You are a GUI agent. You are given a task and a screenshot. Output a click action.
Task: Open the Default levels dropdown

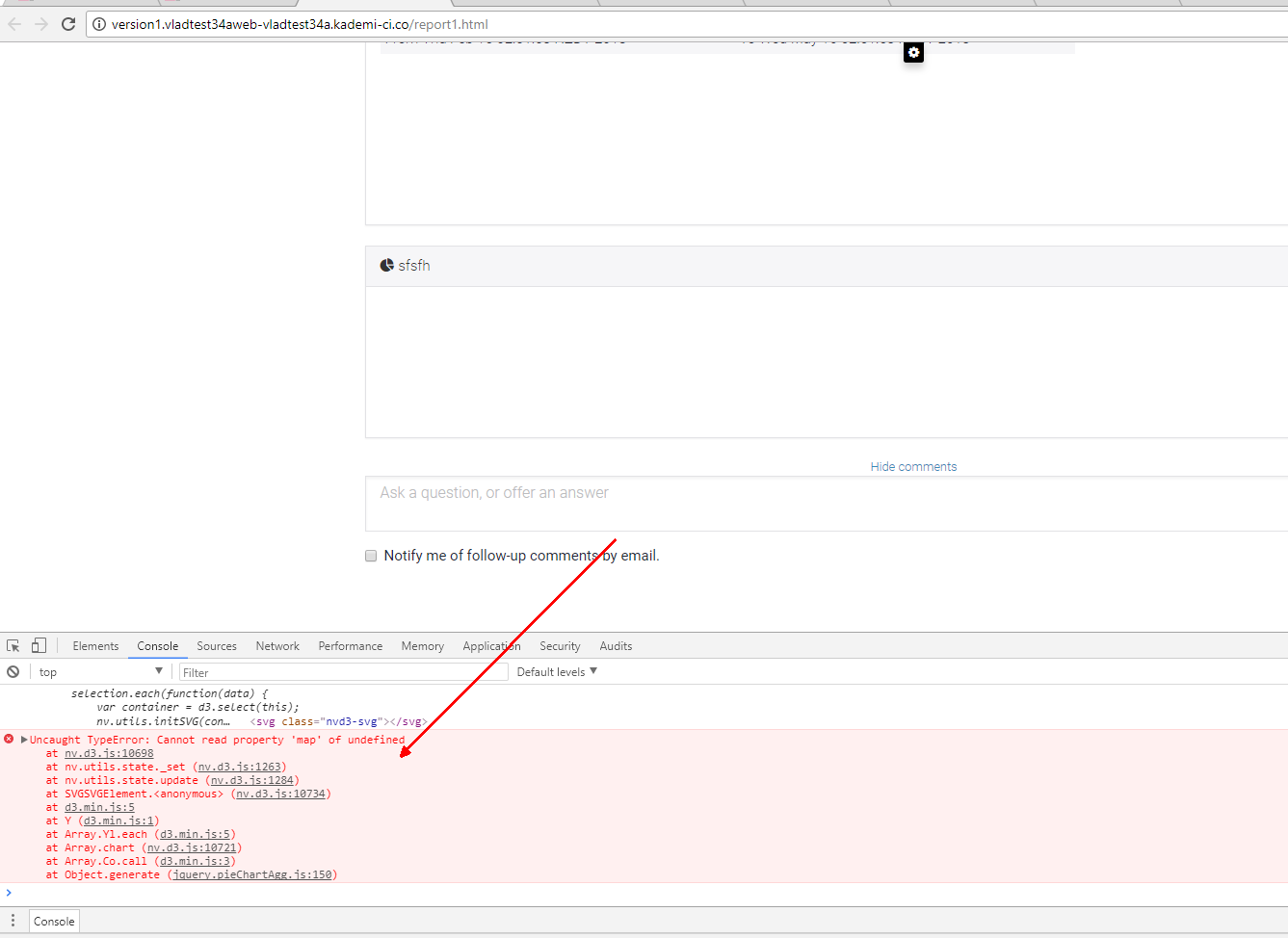point(557,672)
